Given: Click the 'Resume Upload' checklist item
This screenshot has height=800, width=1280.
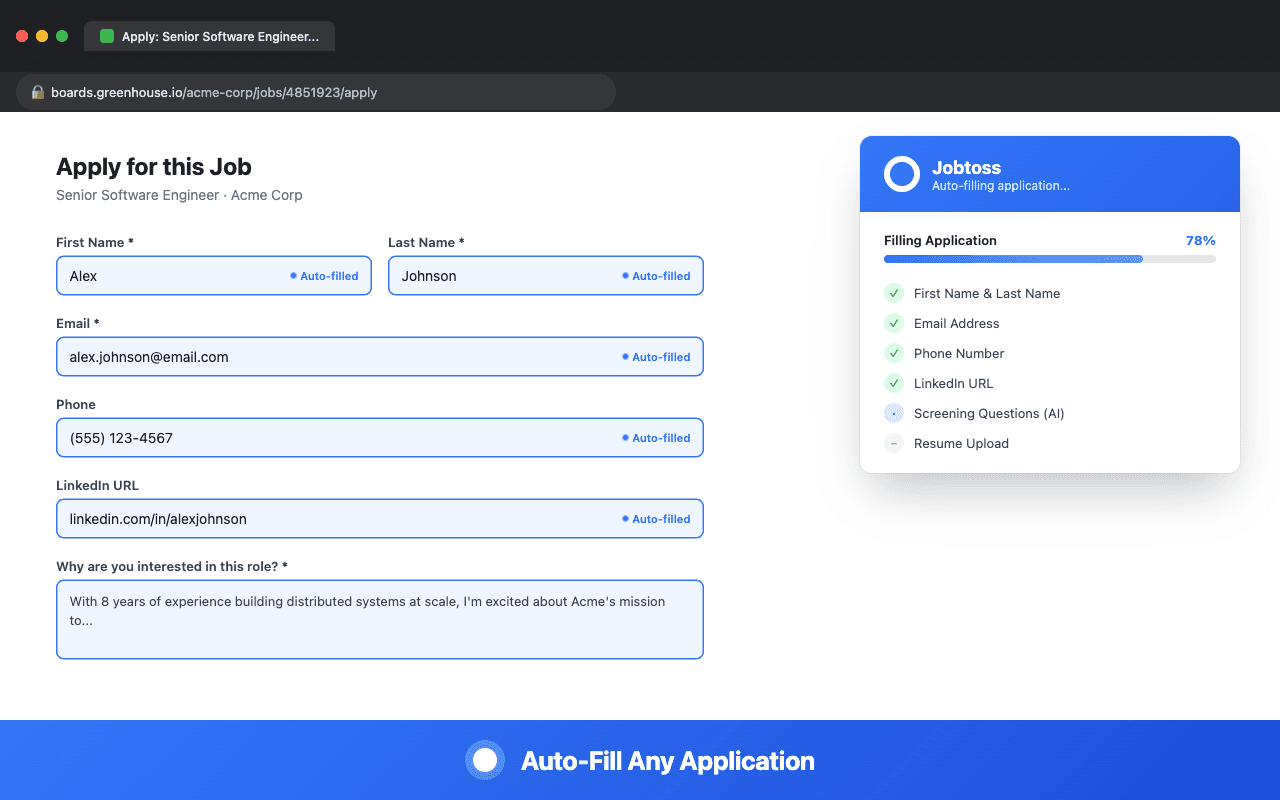Looking at the screenshot, I should coord(1050,443).
